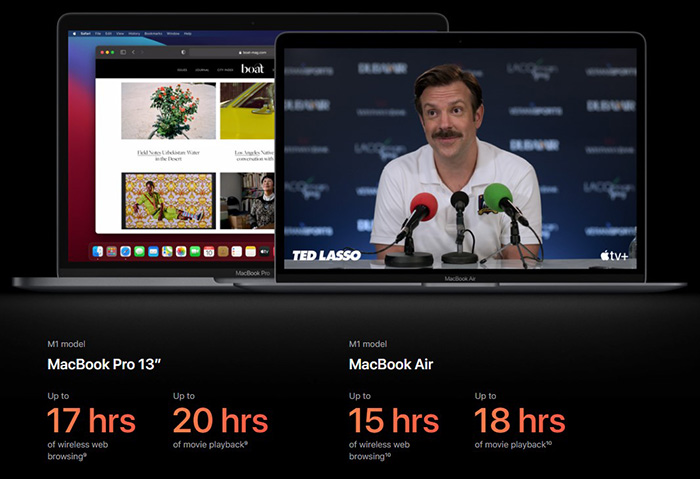Open Finder from the Dock

pos(97,251)
